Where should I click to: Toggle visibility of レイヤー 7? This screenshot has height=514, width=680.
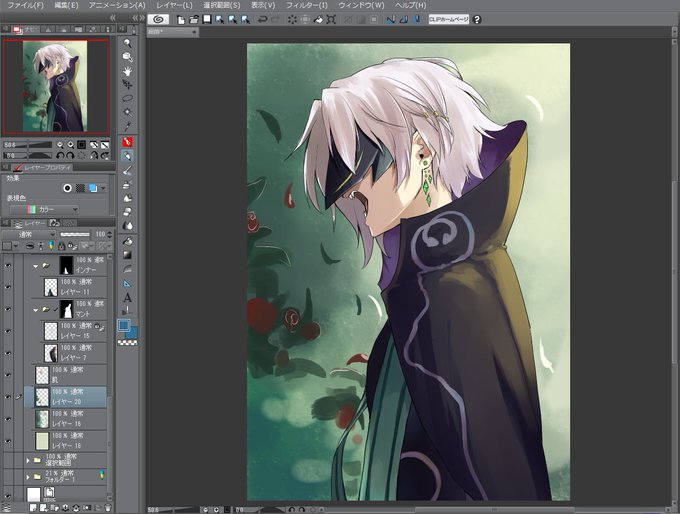[8, 353]
